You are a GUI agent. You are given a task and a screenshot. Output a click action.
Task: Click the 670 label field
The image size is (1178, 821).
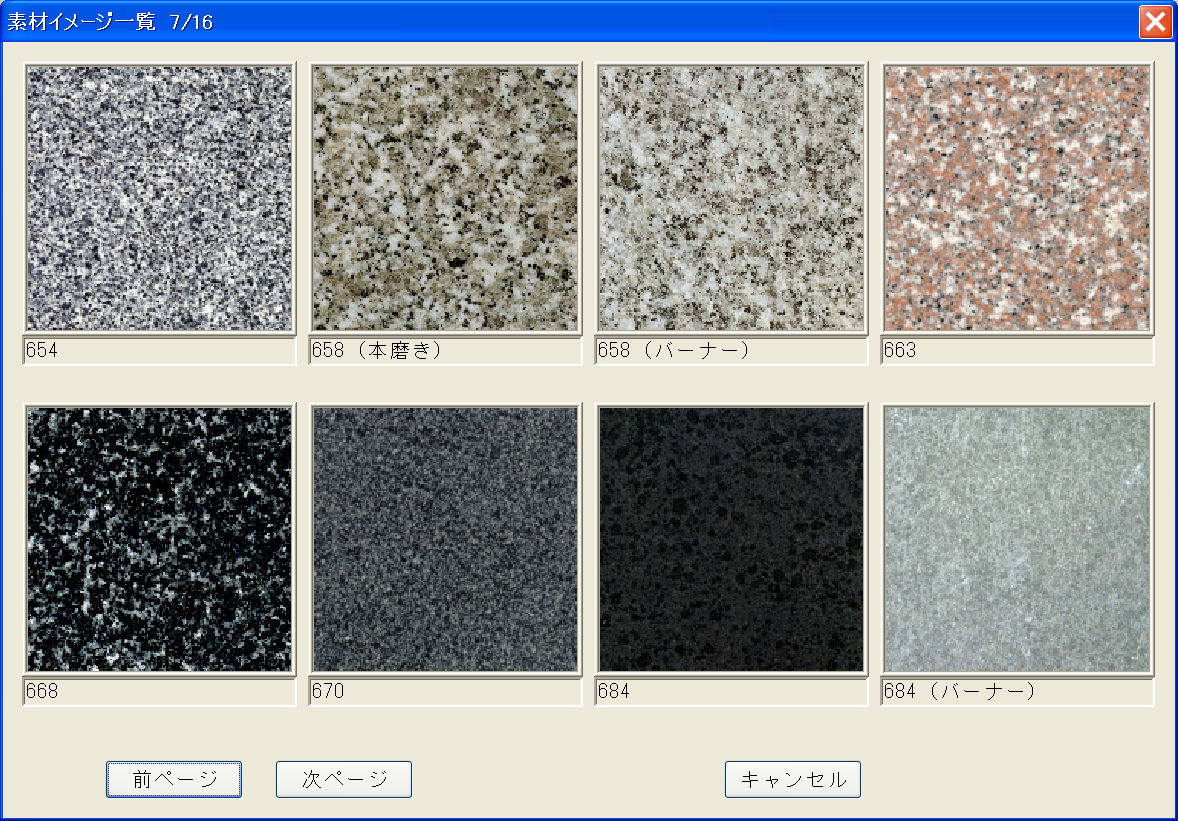coord(446,692)
